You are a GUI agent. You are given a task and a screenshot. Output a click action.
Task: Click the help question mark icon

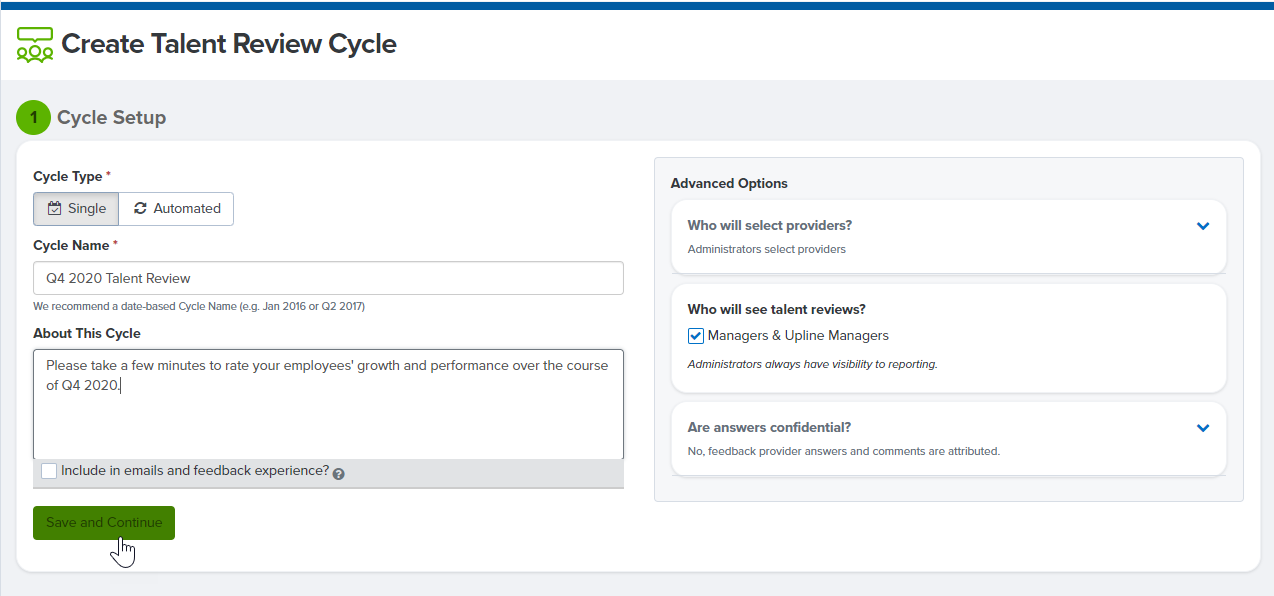pos(338,473)
